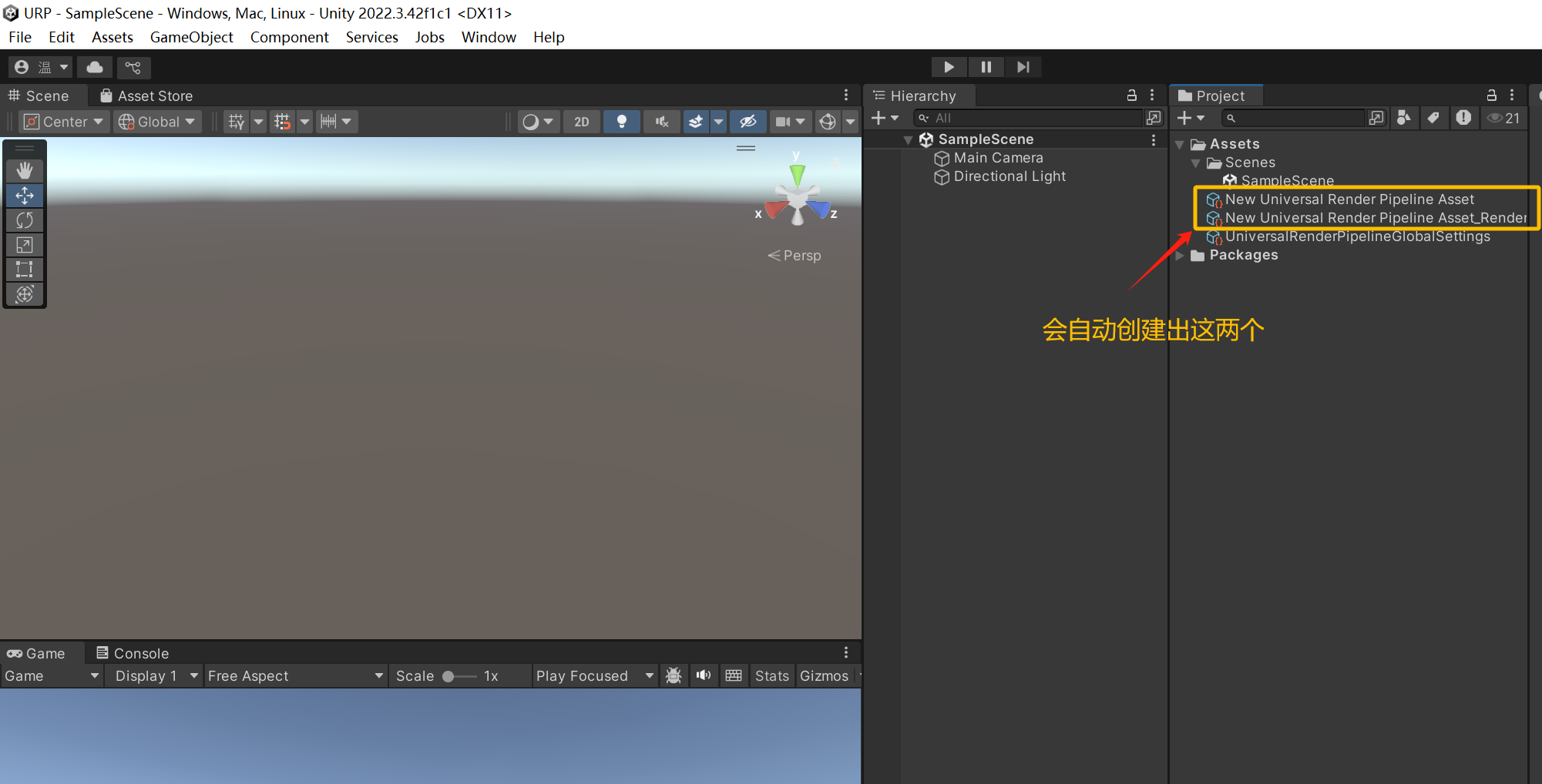This screenshot has height=784, width=1542.
Task: Select the Scale tool
Action: point(25,245)
